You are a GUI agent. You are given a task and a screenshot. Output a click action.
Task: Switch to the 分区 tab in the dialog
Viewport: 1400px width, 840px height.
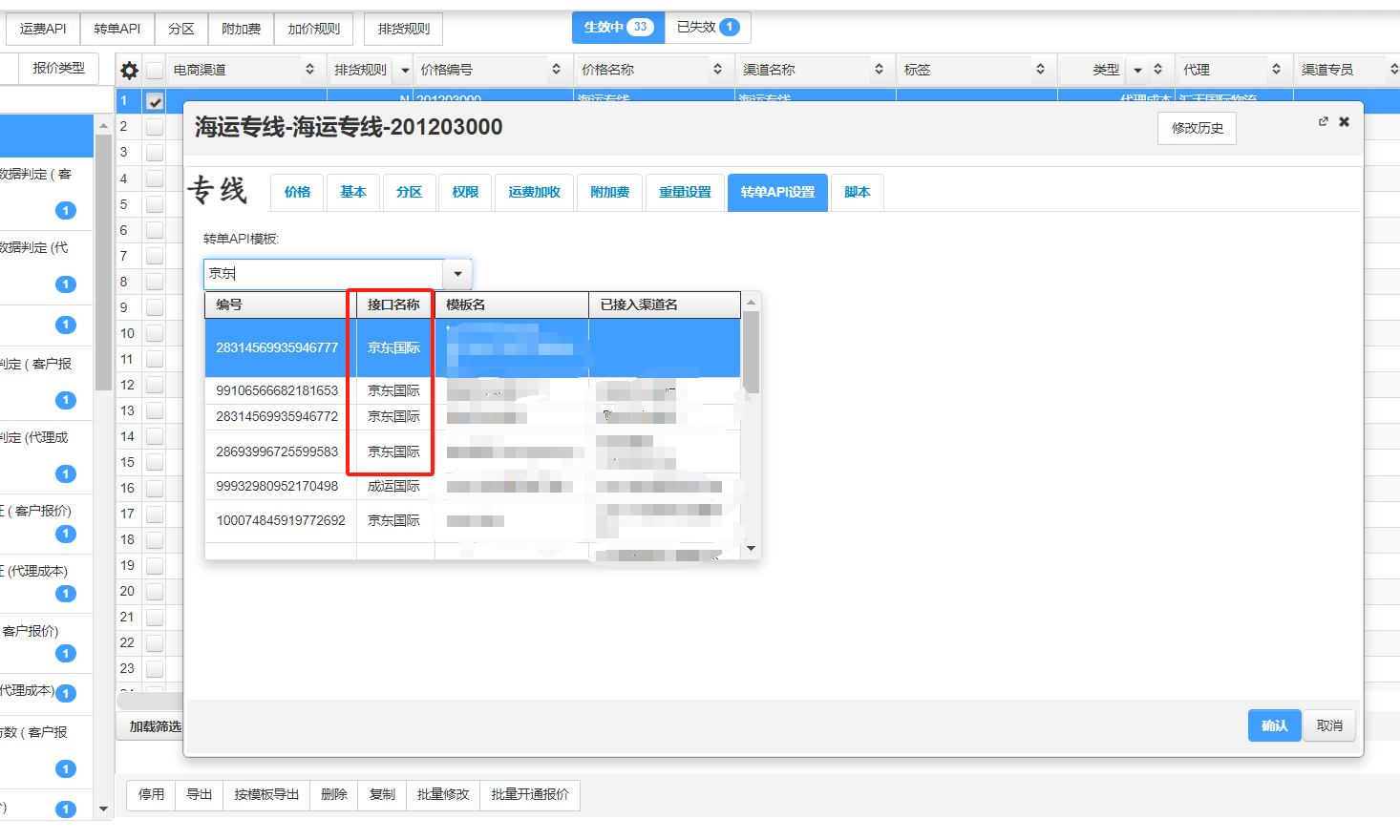pyautogui.click(x=410, y=192)
